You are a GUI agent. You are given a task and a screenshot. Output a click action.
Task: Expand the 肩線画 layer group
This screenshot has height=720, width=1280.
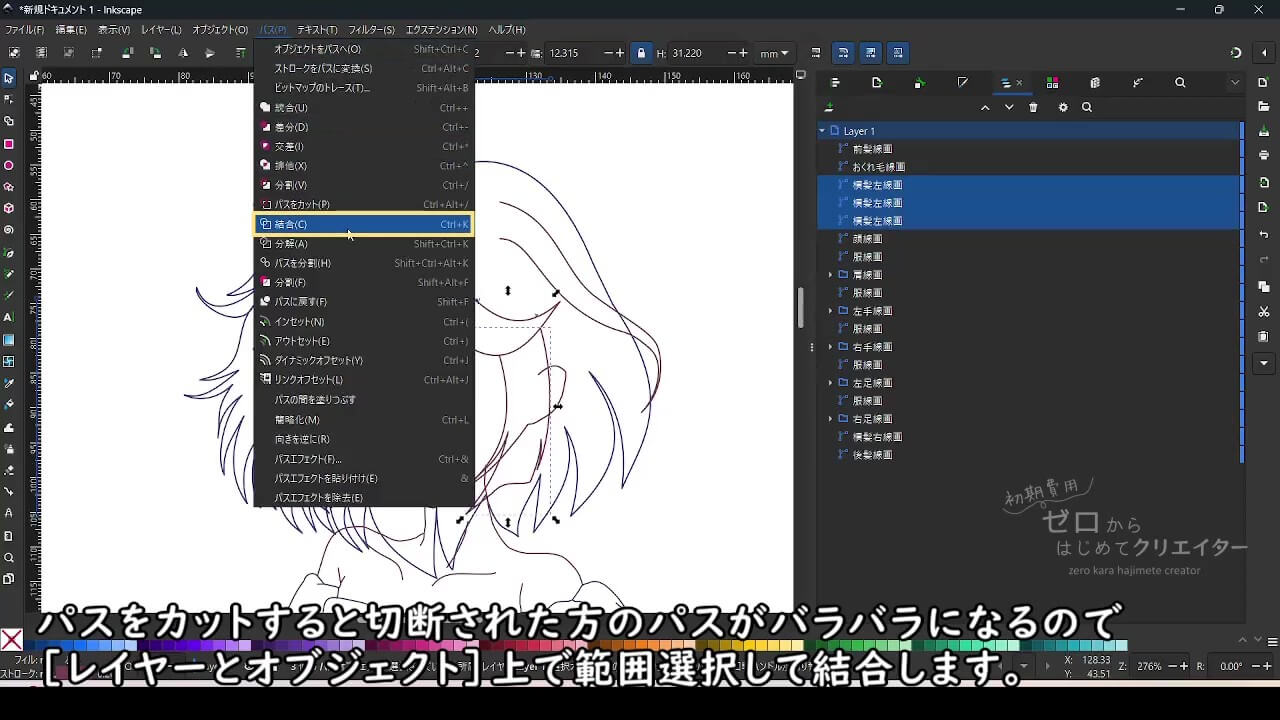pos(830,275)
